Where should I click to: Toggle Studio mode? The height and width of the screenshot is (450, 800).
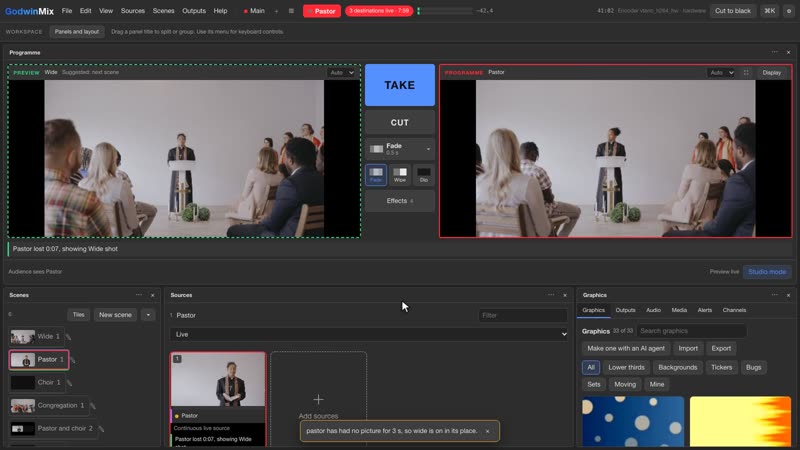click(767, 272)
